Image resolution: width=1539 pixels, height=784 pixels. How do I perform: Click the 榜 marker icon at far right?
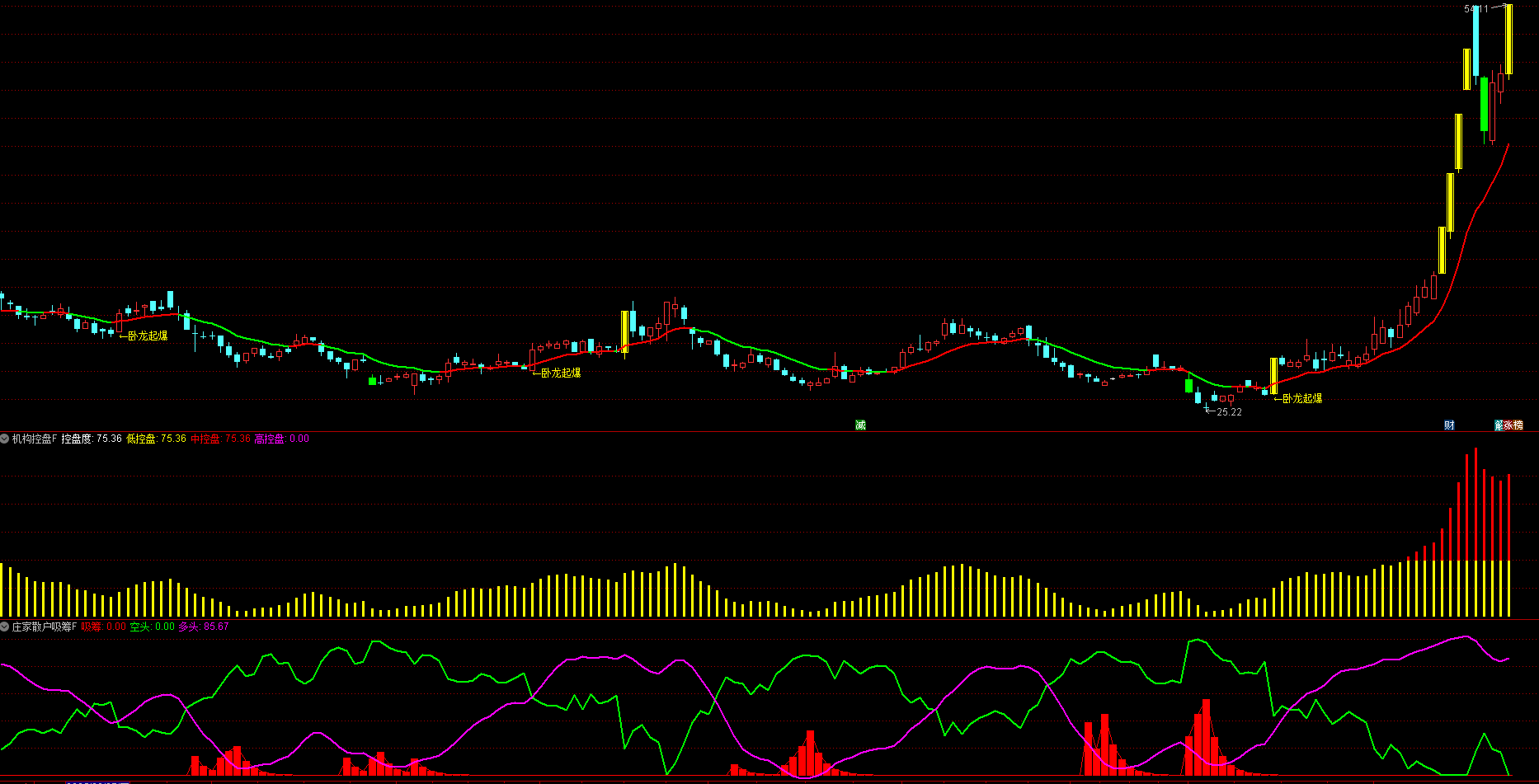tap(1518, 425)
